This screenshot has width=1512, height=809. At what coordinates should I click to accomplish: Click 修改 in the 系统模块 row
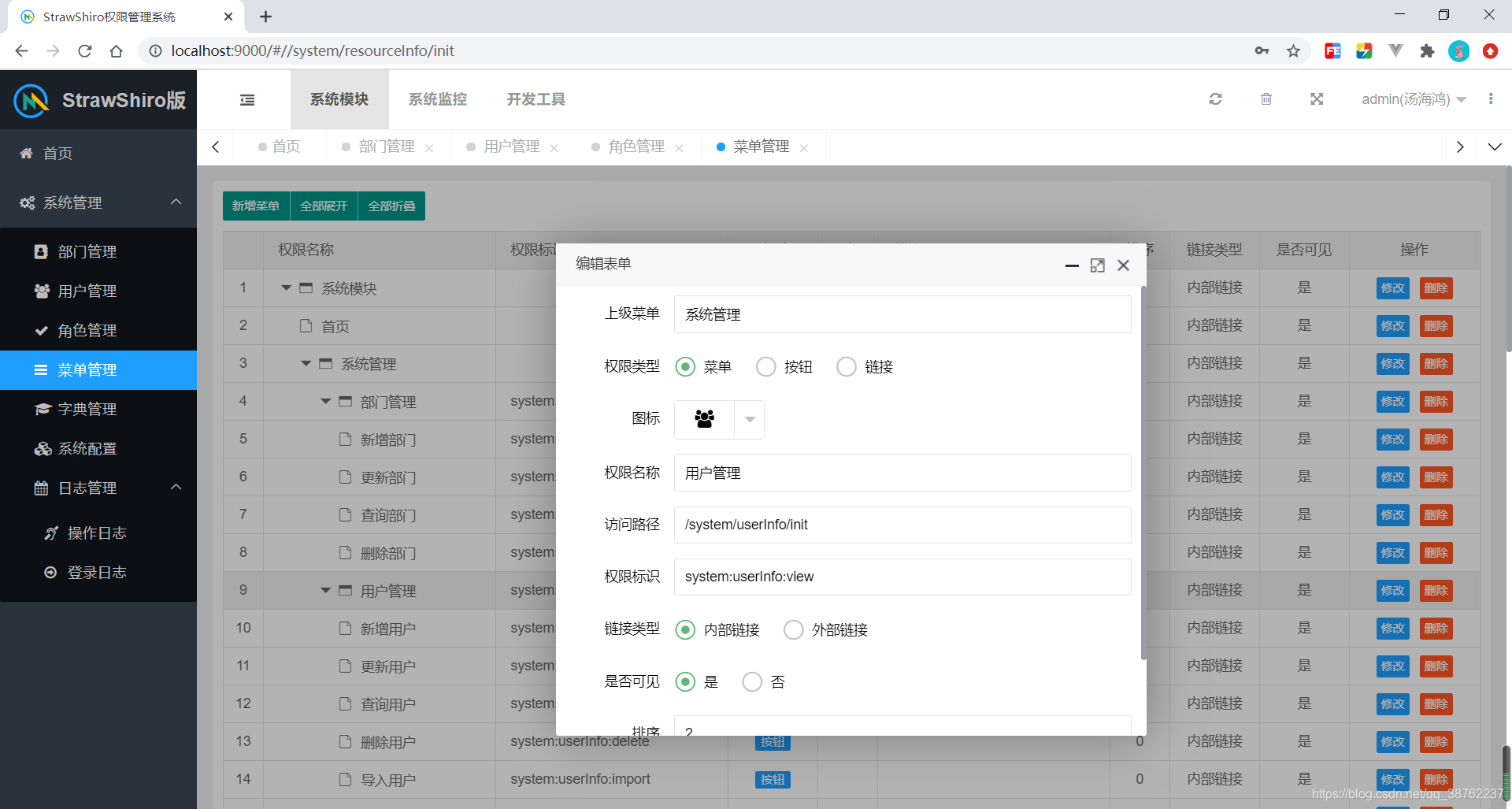click(x=1392, y=288)
